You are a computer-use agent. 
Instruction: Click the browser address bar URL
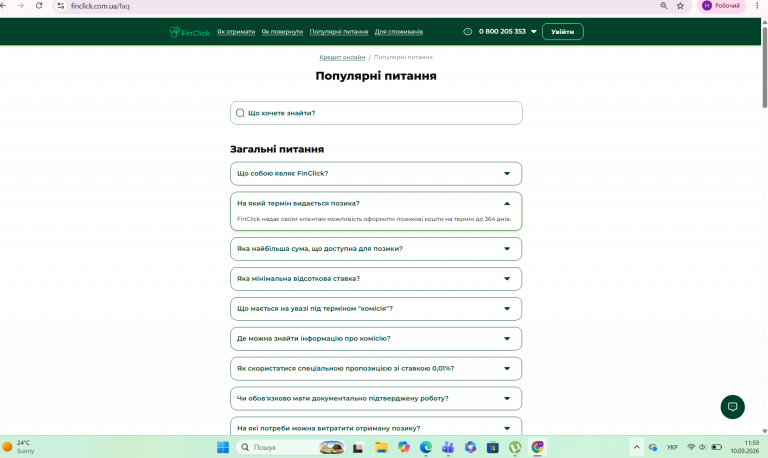pos(100,6)
